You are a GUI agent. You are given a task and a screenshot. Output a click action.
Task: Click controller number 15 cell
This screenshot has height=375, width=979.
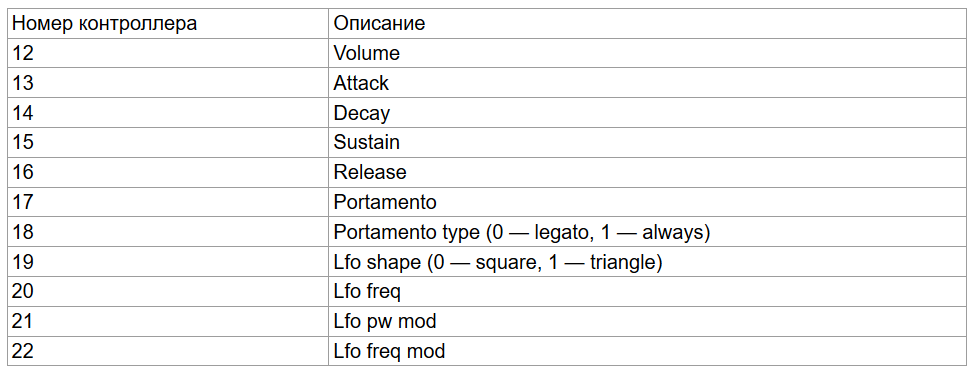(168, 142)
